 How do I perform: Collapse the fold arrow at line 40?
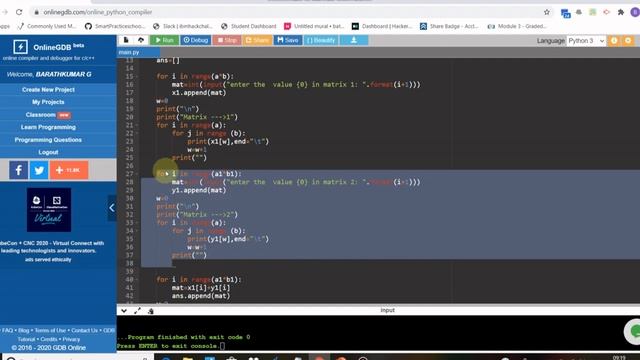coord(137,280)
